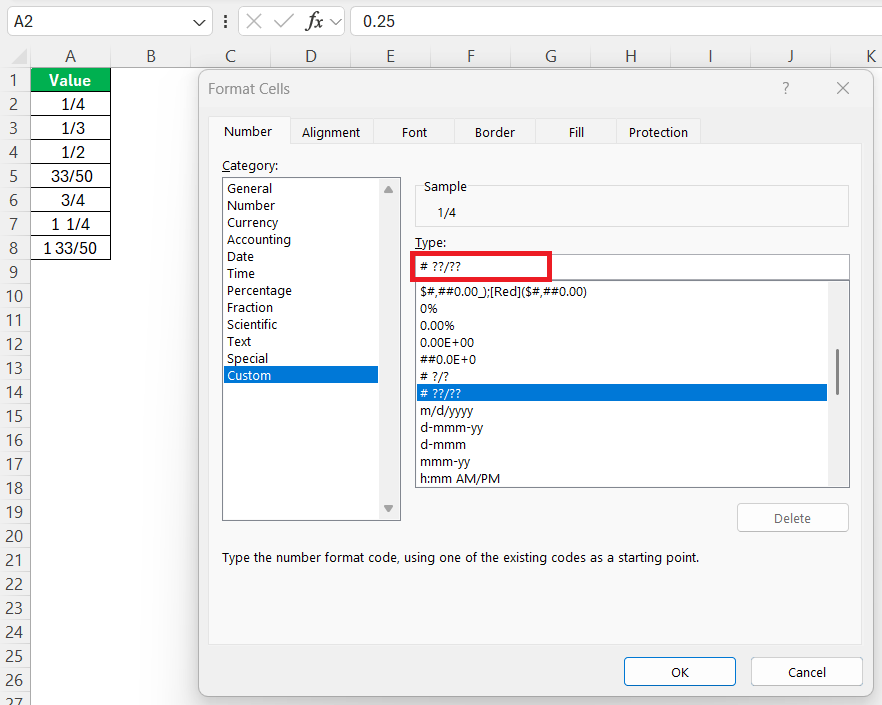
Task: Select cell showing 1/3
Action: (70, 128)
